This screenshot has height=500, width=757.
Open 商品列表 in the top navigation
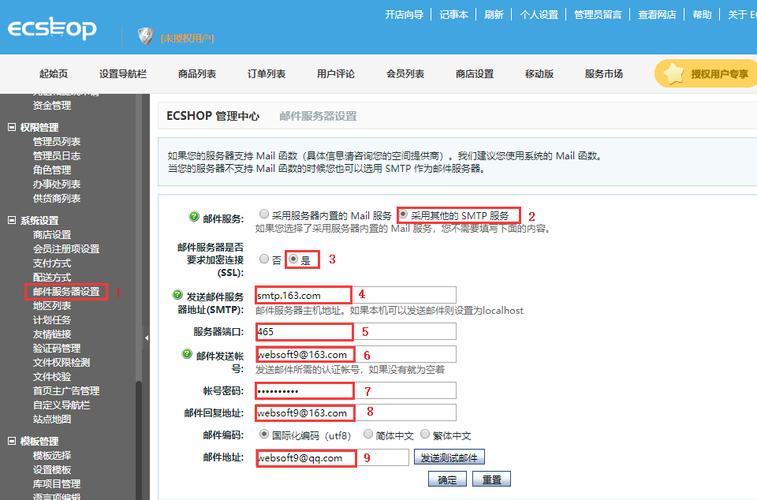pos(197,74)
